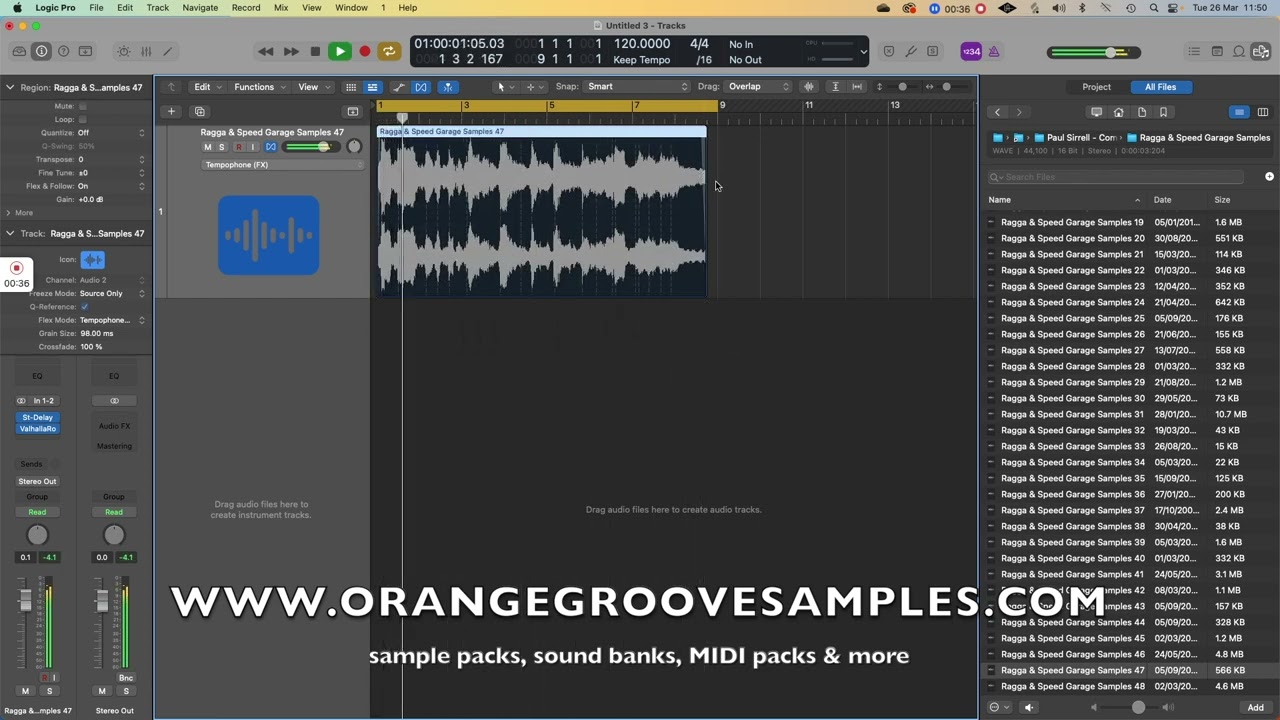
Task: Show the toolbar
Action: coord(85,51)
